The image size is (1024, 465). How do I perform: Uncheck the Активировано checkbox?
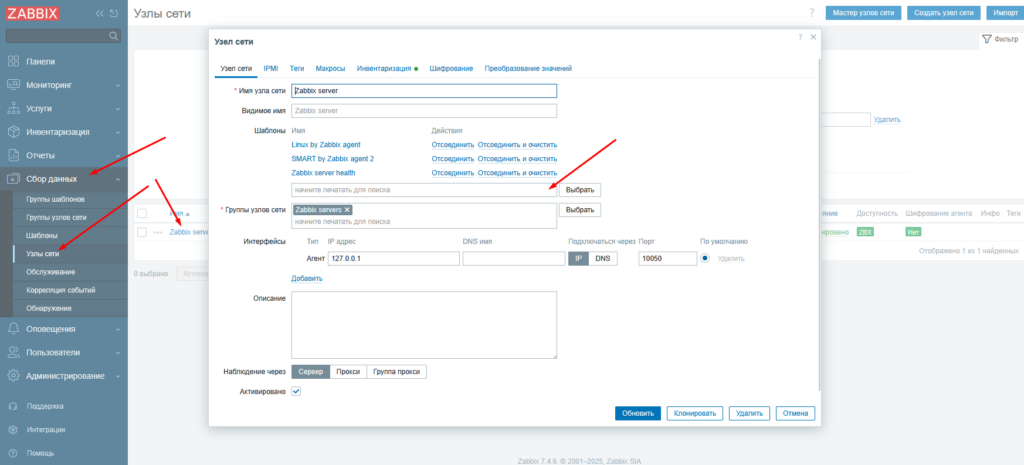pyautogui.click(x=296, y=391)
